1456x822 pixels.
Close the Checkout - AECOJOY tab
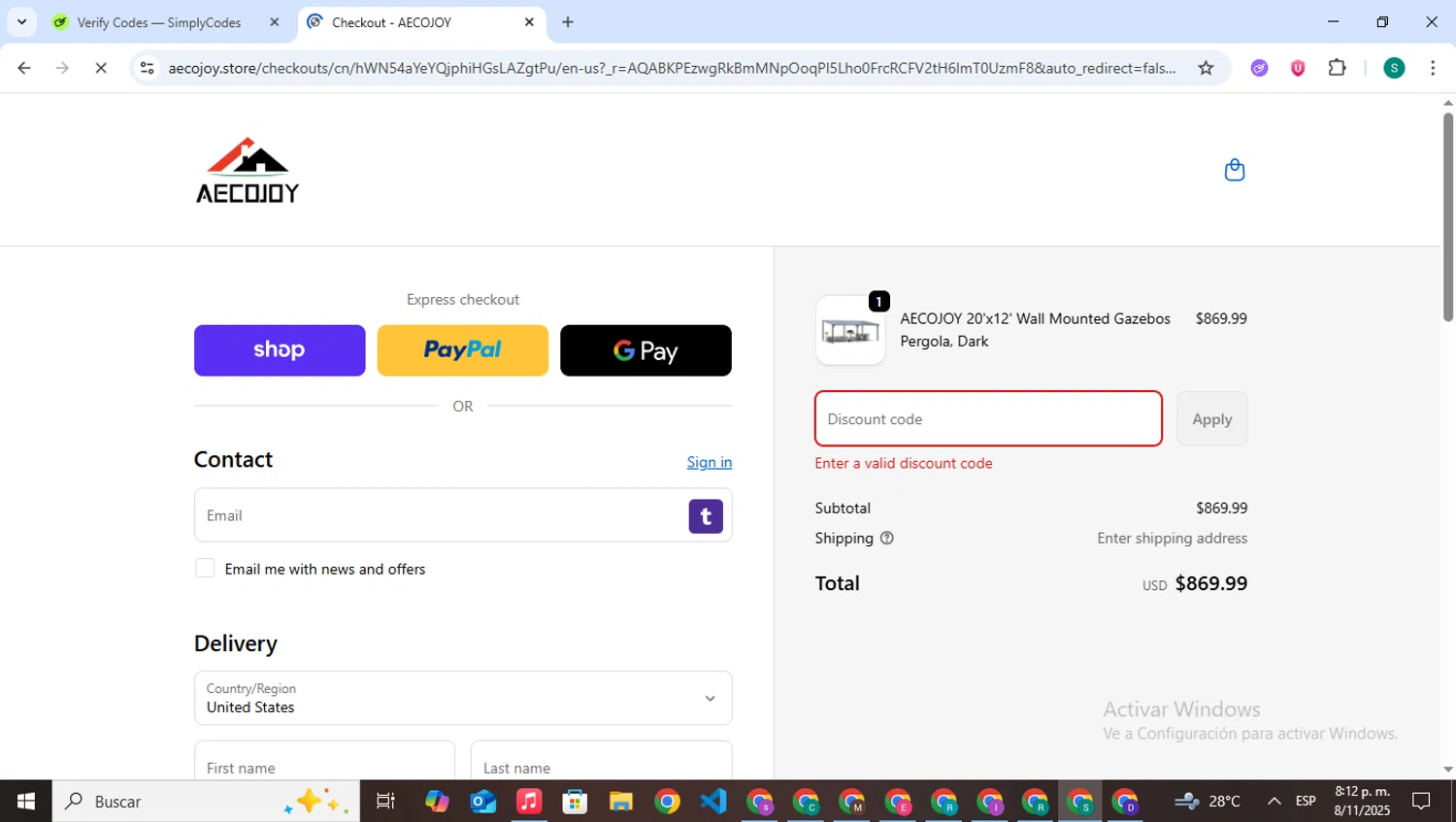point(529,21)
